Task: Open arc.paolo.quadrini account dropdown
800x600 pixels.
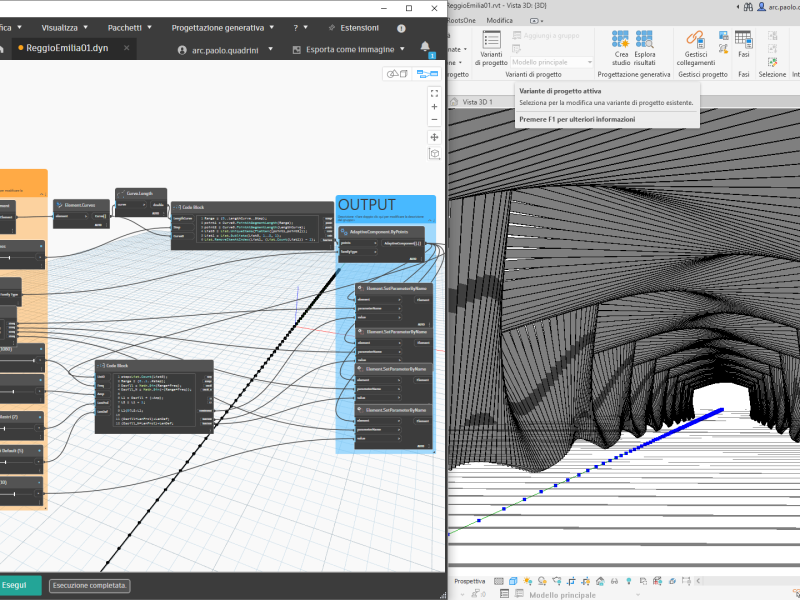Action: [x=268, y=49]
